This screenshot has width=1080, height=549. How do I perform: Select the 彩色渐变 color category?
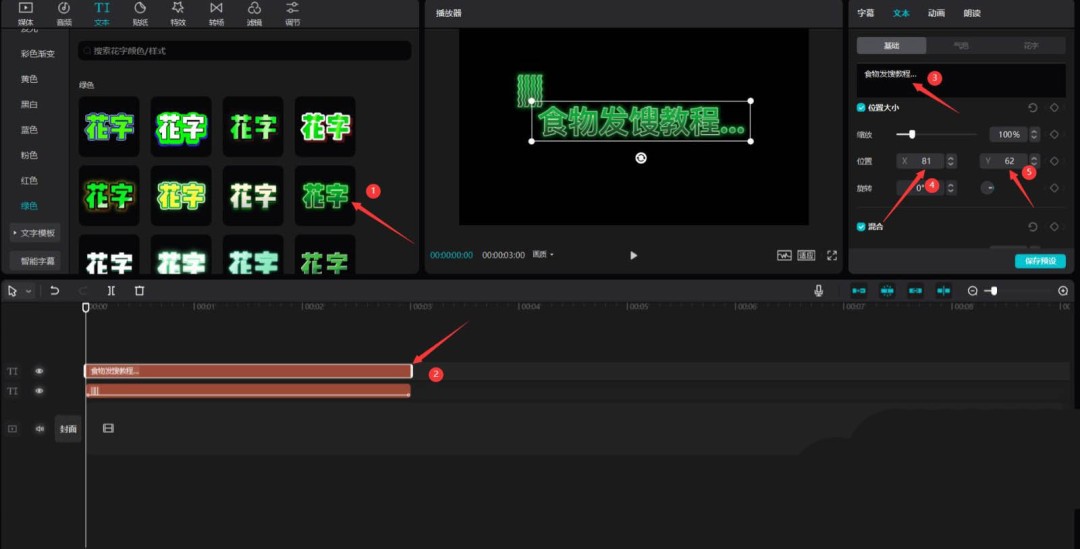pyautogui.click(x=37, y=54)
